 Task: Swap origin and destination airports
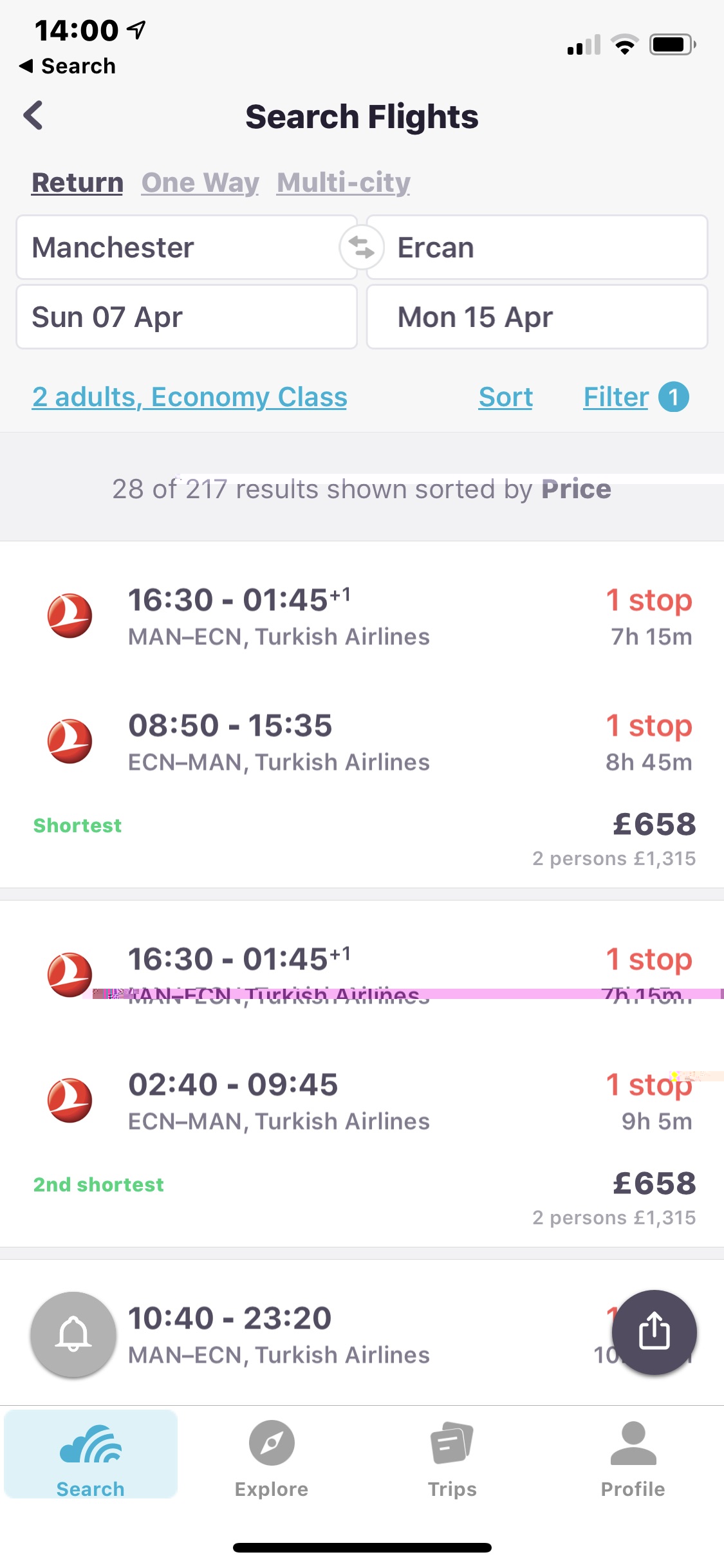(362, 248)
